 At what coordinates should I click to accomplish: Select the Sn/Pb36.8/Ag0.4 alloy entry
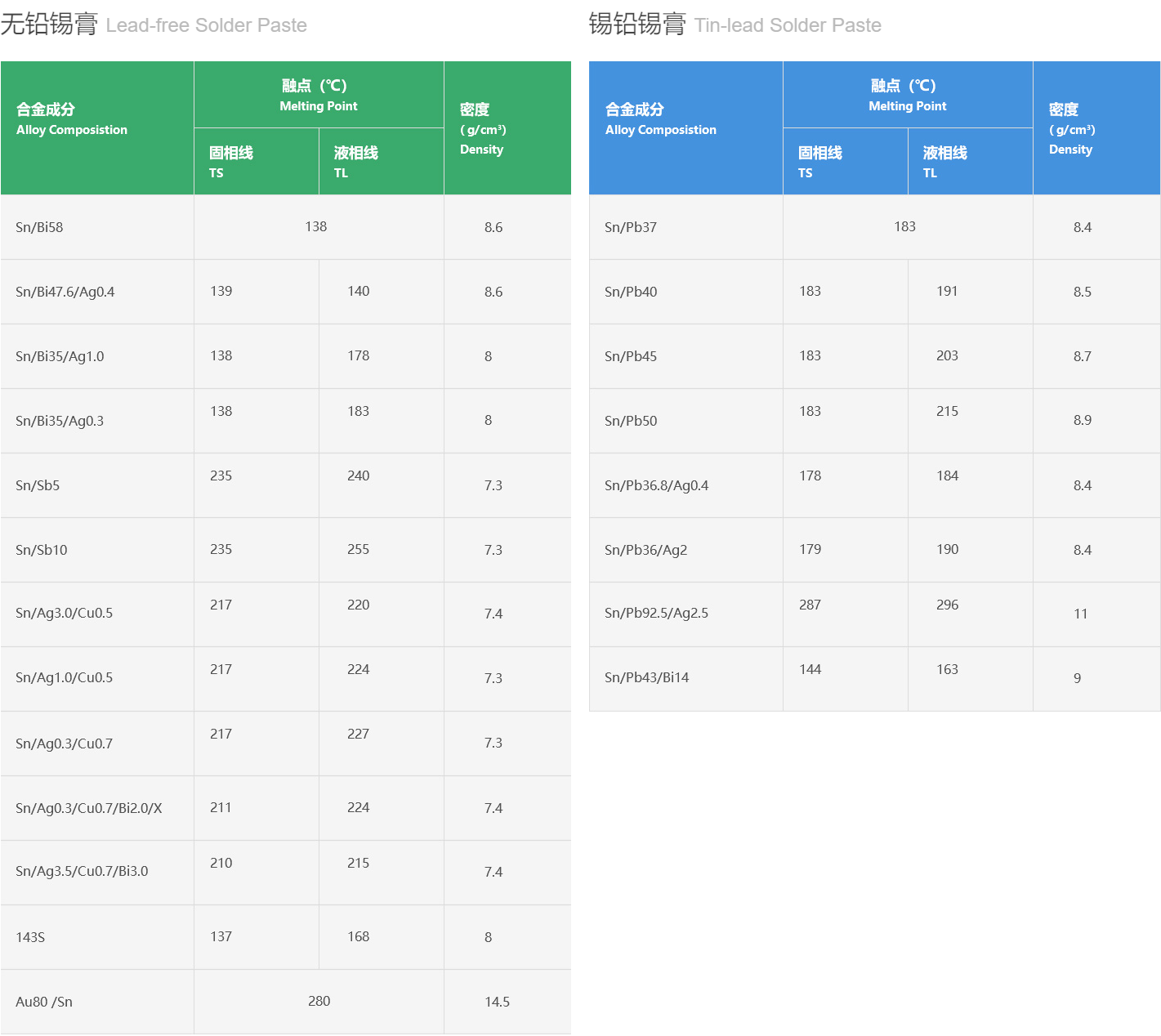coord(656,485)
